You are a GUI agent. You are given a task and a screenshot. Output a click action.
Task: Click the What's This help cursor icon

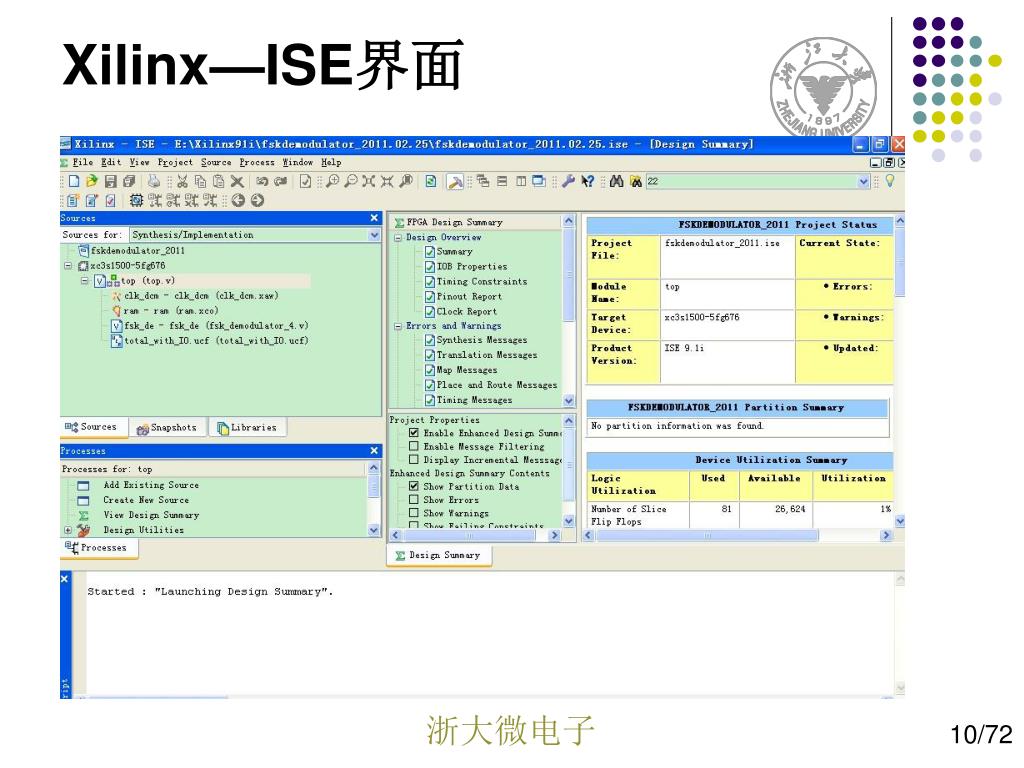(x=587, y=181)
